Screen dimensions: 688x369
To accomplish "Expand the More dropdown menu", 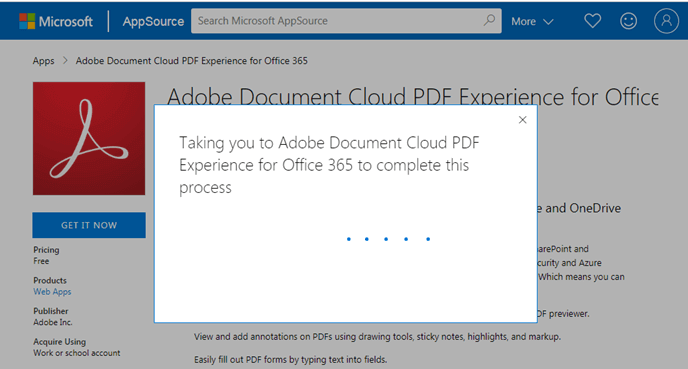I will 532,21.
